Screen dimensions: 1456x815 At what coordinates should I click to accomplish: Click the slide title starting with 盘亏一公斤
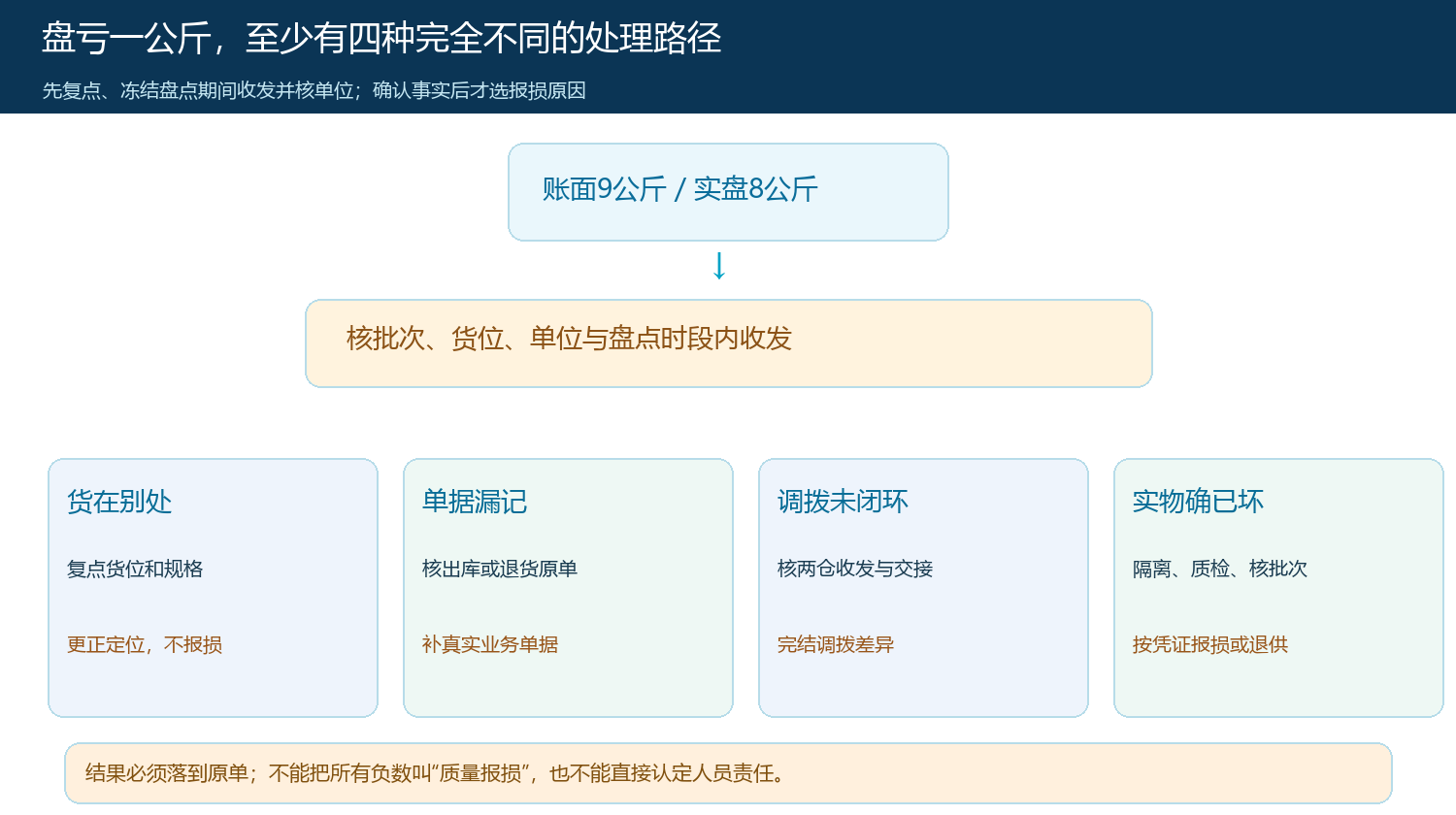381,39
